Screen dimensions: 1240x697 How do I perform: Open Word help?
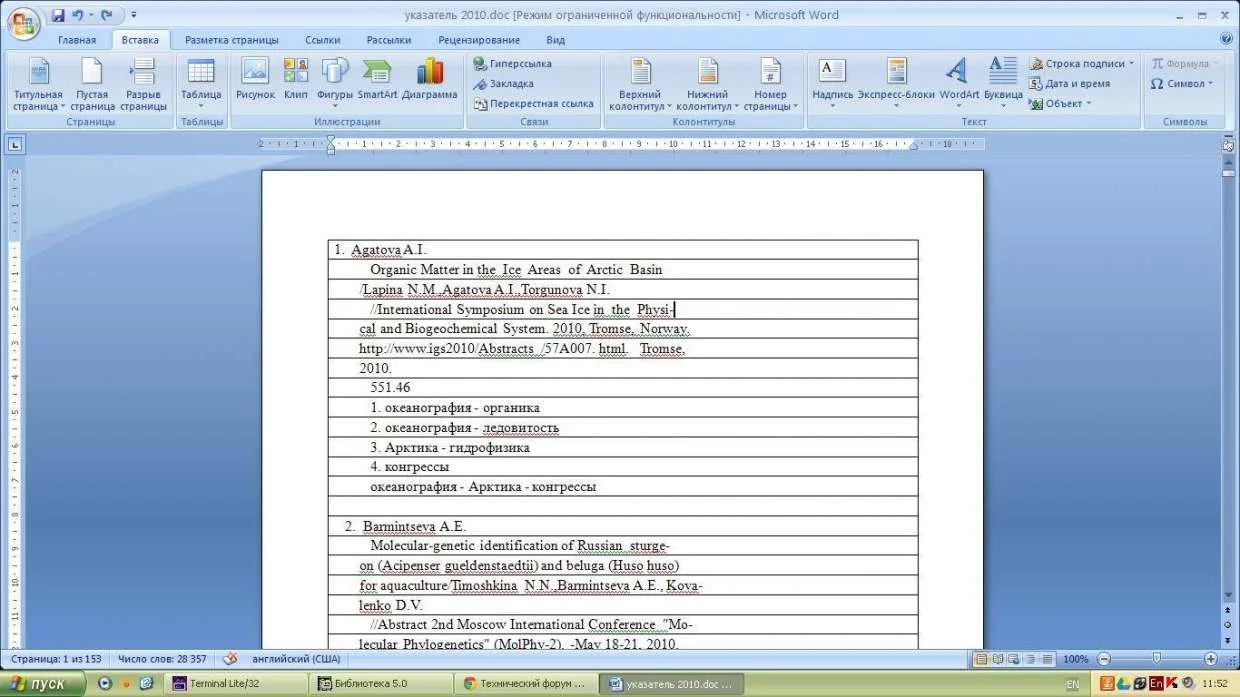(x=1226, y=39)
